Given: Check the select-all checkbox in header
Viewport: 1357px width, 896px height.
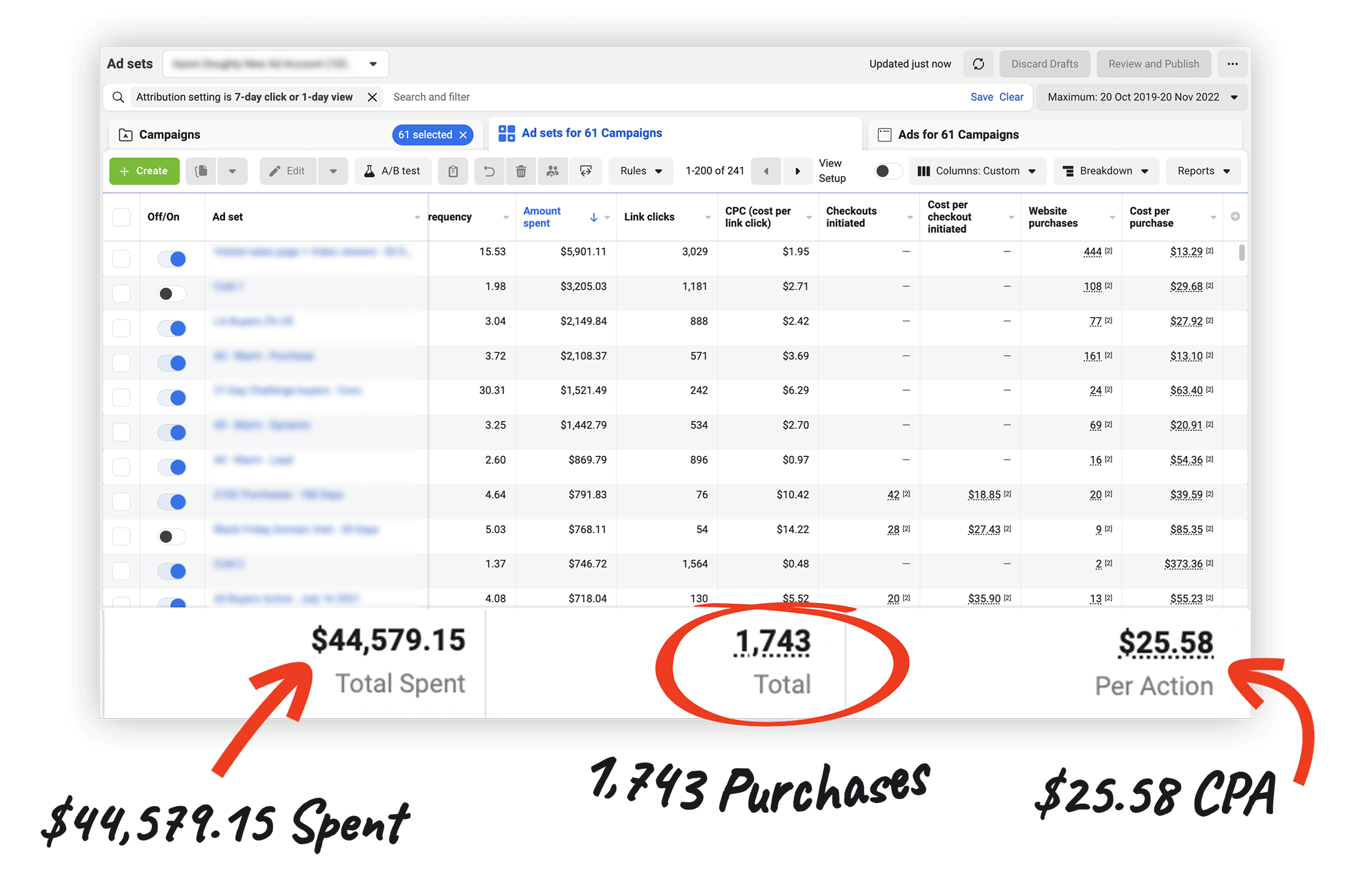Looking at the screenshot, I should [x=121, y=217].
